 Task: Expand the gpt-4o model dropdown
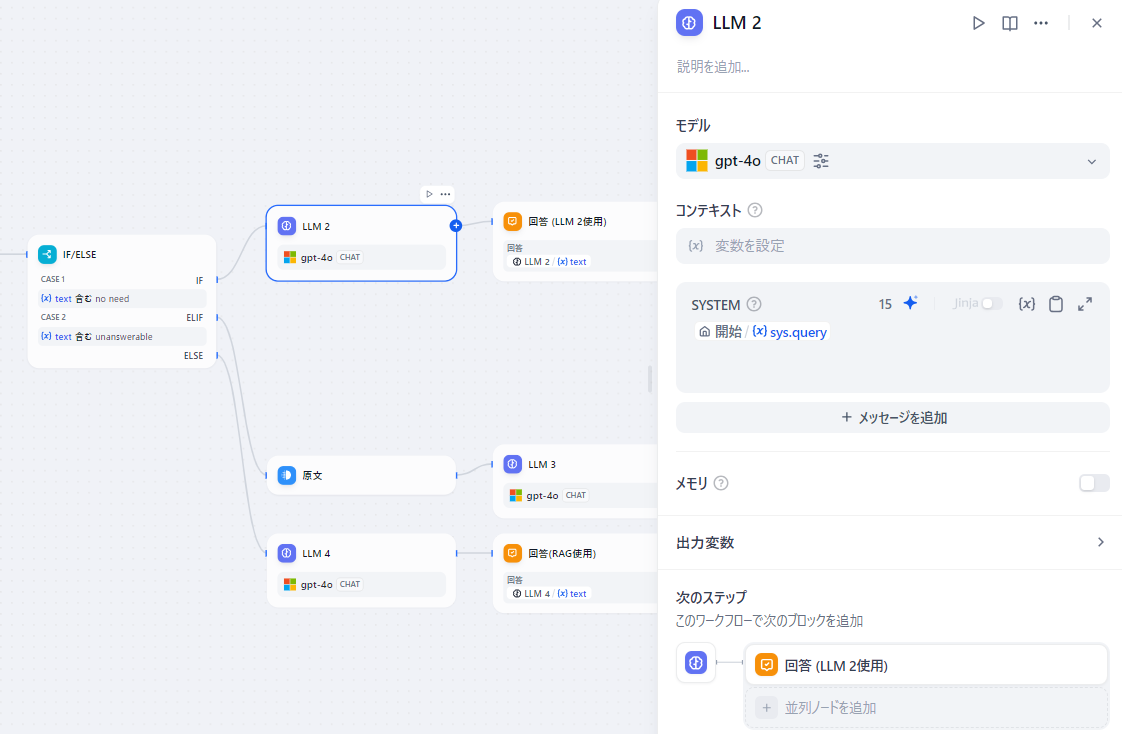(1091, 162)
